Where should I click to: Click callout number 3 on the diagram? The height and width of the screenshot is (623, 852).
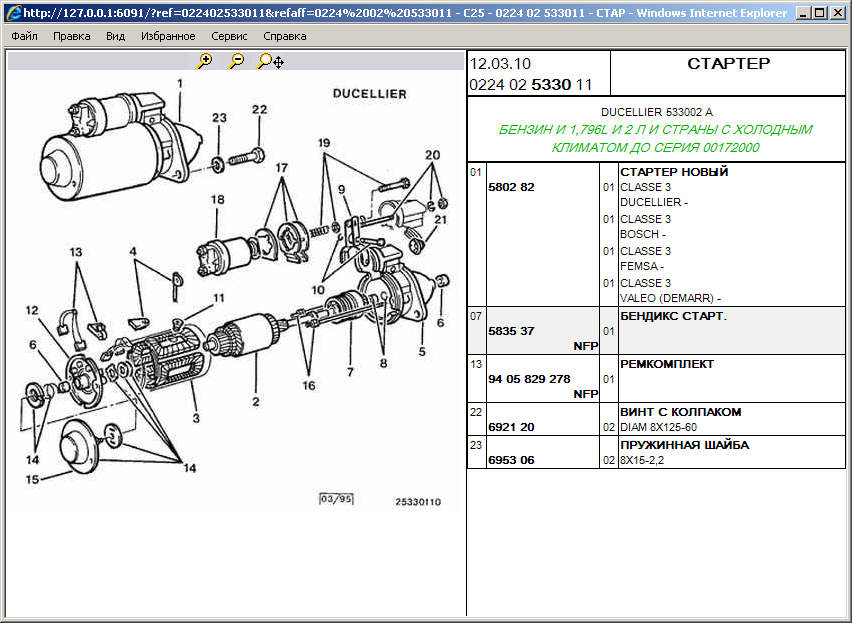pos(196,418)
